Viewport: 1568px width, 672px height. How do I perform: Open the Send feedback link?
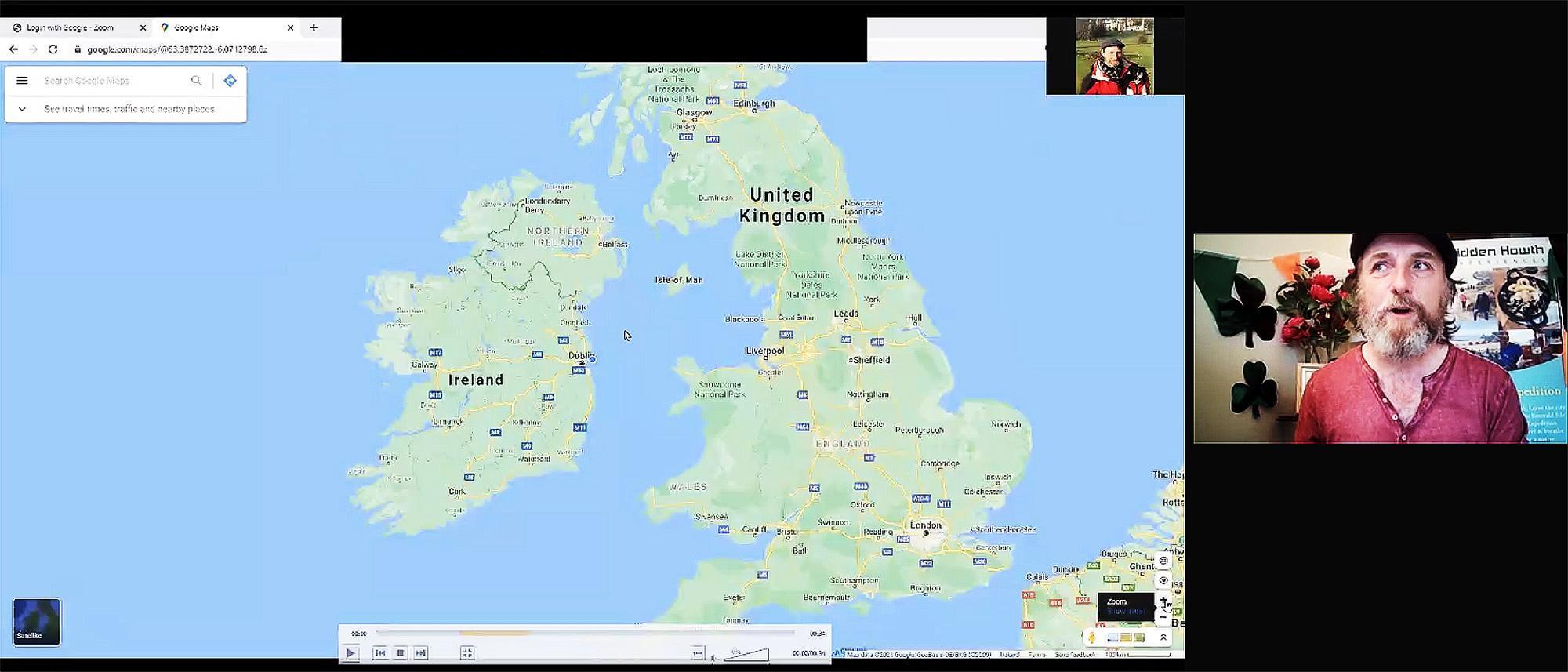click(1075, 654)
